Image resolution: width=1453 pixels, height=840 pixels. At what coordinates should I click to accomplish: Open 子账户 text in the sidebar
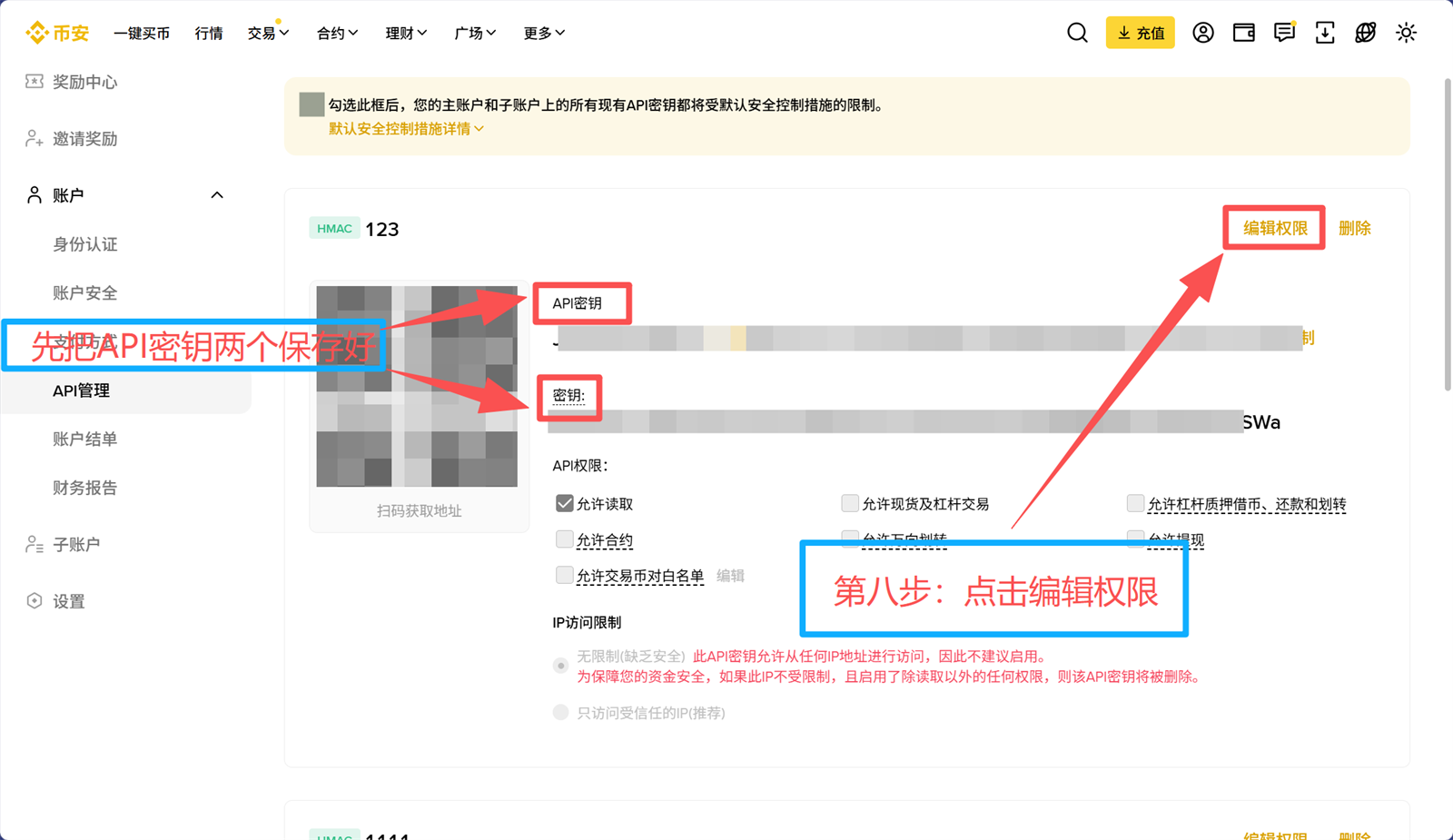[76, 545]
